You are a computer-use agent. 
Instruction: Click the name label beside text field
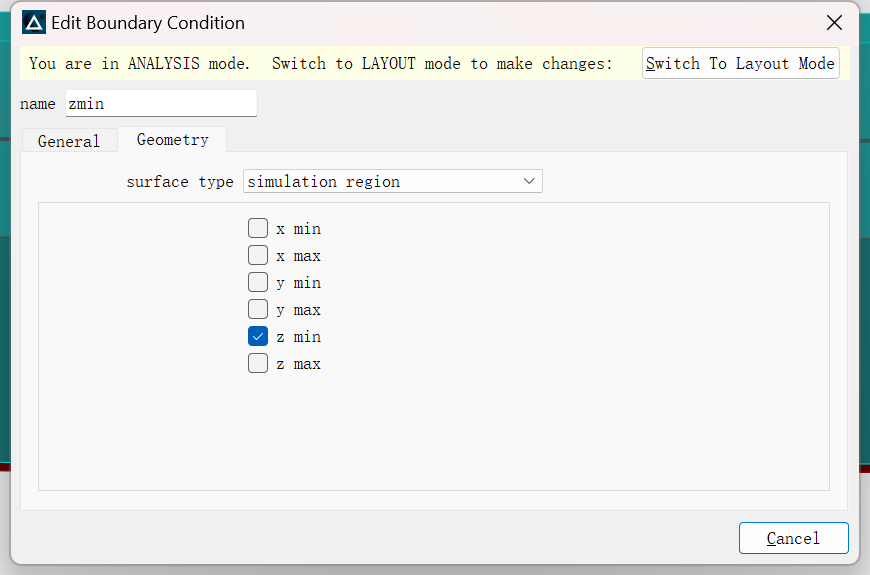point(38,104)
